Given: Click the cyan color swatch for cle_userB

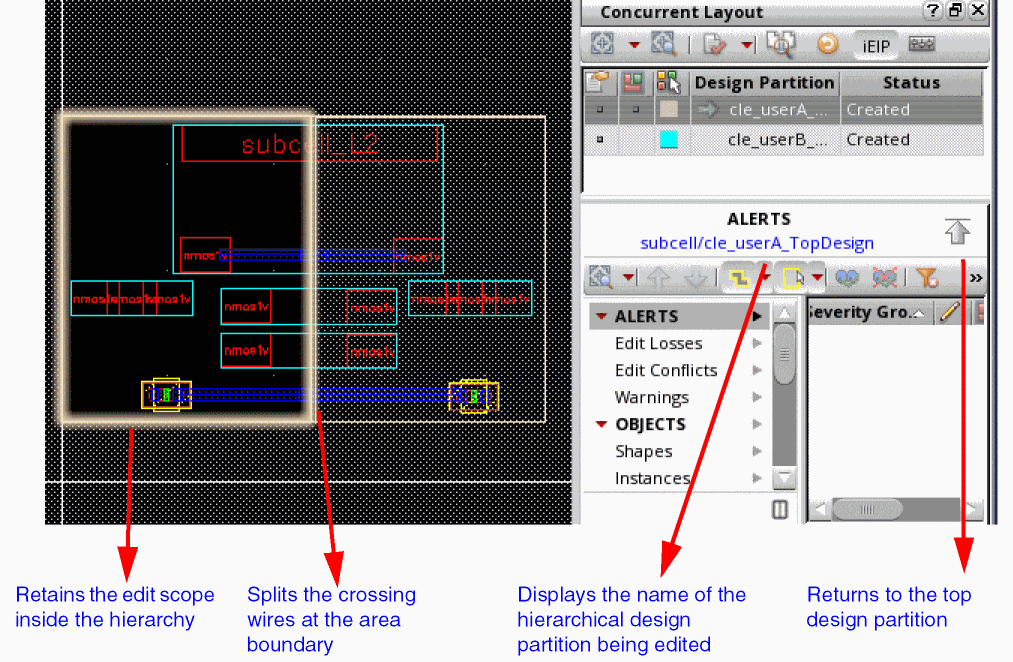Looking at the screenshot, I should tap(669, 140).
